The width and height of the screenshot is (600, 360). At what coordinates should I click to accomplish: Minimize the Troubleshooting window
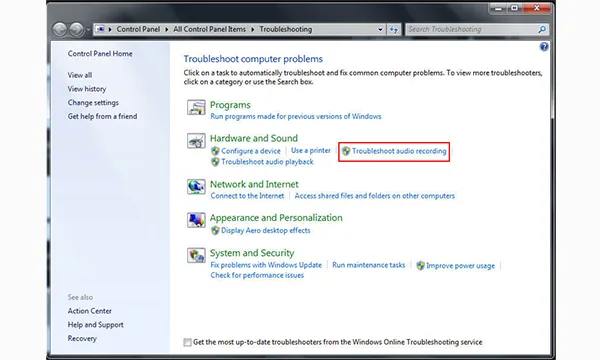tap(498, 8)
